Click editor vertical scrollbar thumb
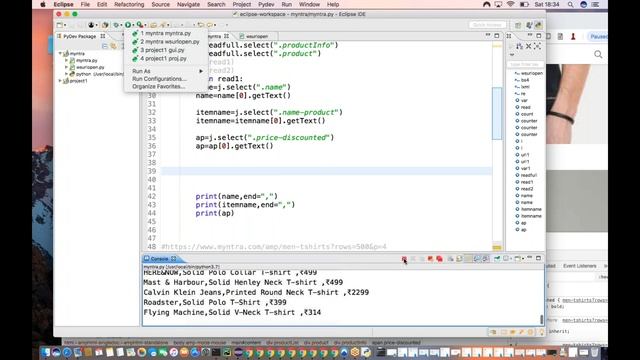640x360 pixels. (x=497, y=113)
